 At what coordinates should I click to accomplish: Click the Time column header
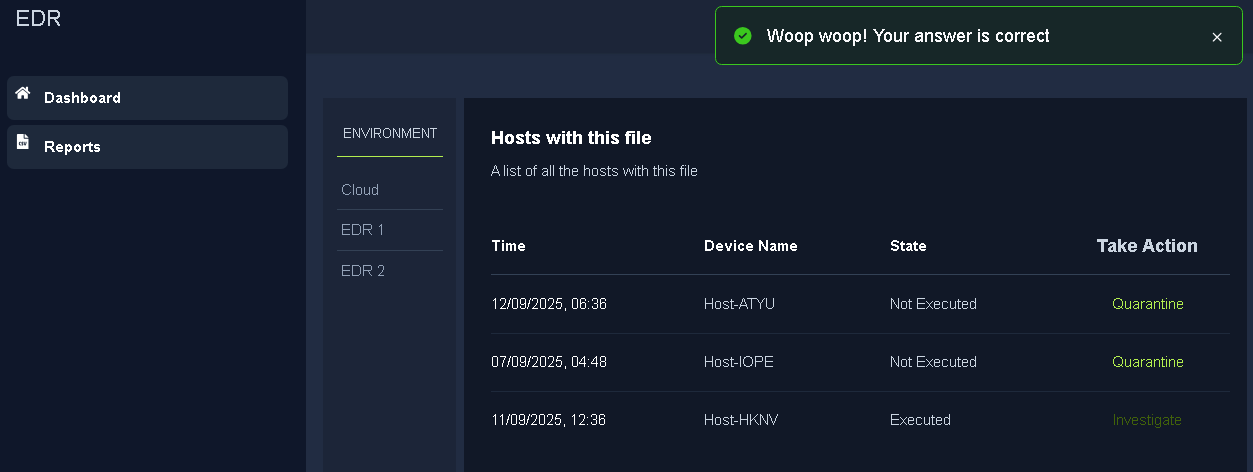508,246
